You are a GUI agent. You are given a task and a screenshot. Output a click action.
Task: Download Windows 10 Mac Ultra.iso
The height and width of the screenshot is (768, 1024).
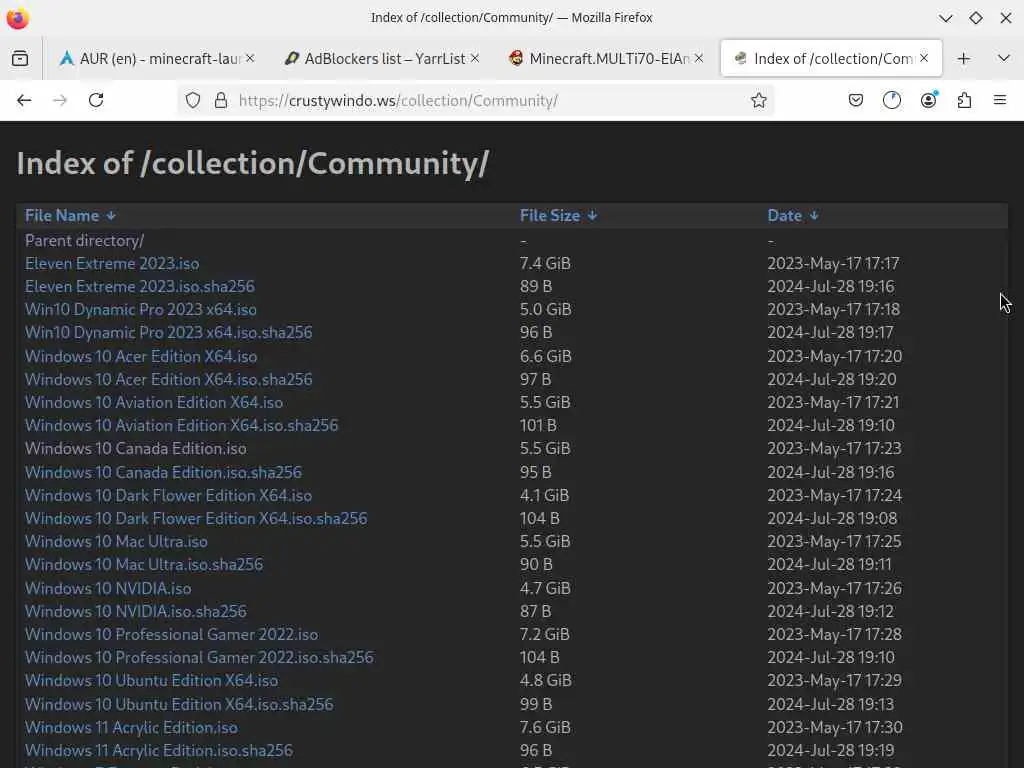pyautogui.click(x=116, y=541)
